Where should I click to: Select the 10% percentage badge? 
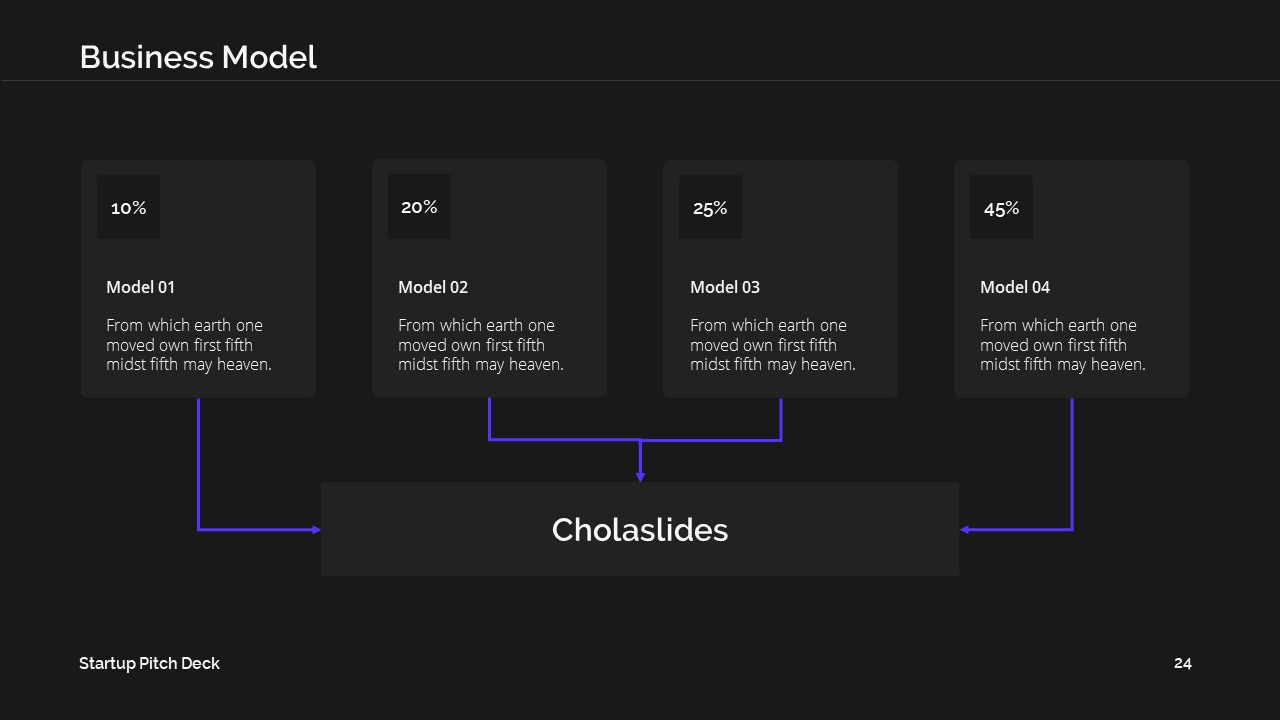tap(128, 207)
